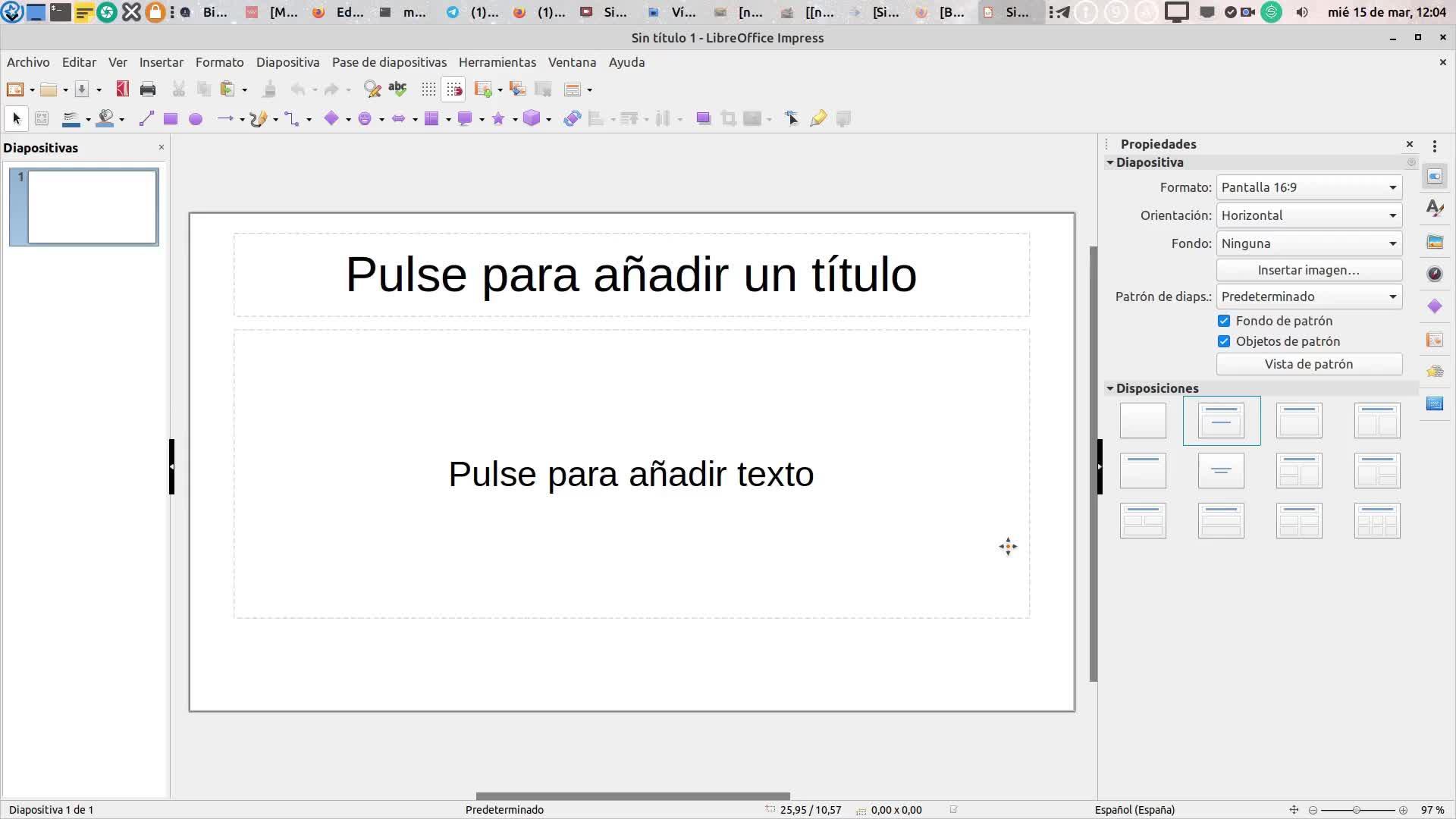
Task: Select the insert line tool
Action: 146,119
